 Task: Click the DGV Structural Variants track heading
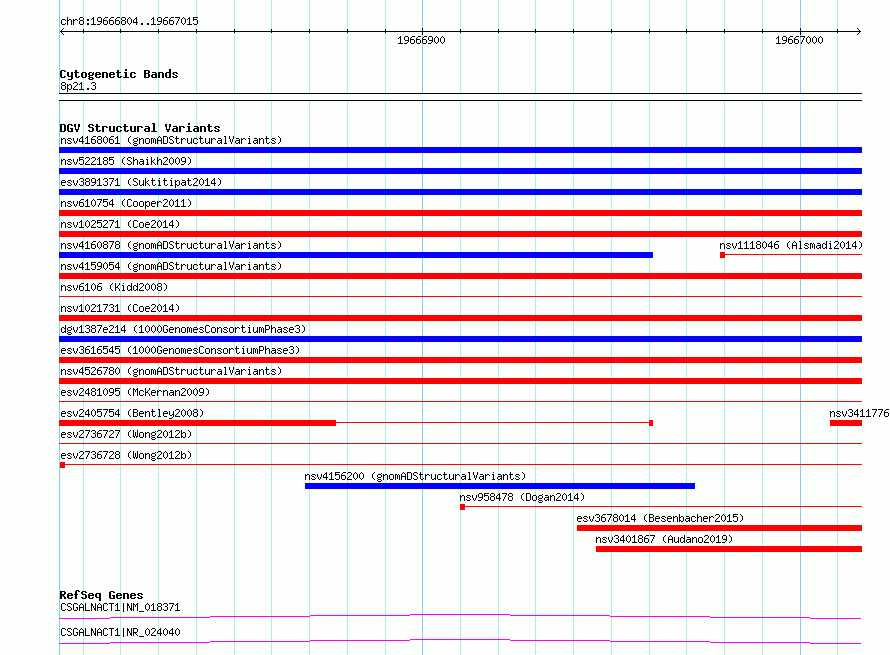[140, 128]
